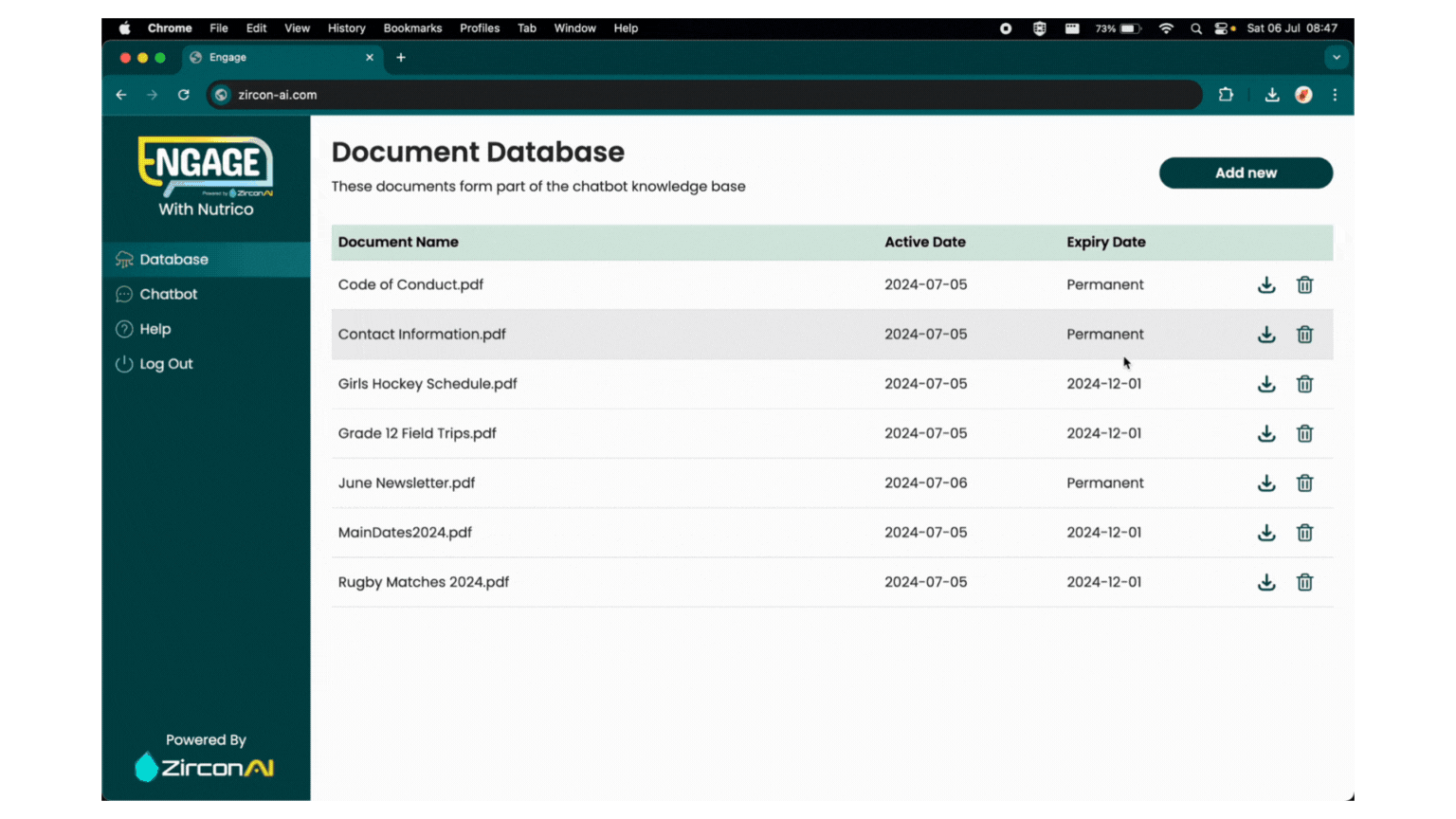This screenshot has width=1456, height=819.
Task: Open Chrome three-dot menu
Action: (x=1335, y=95)
